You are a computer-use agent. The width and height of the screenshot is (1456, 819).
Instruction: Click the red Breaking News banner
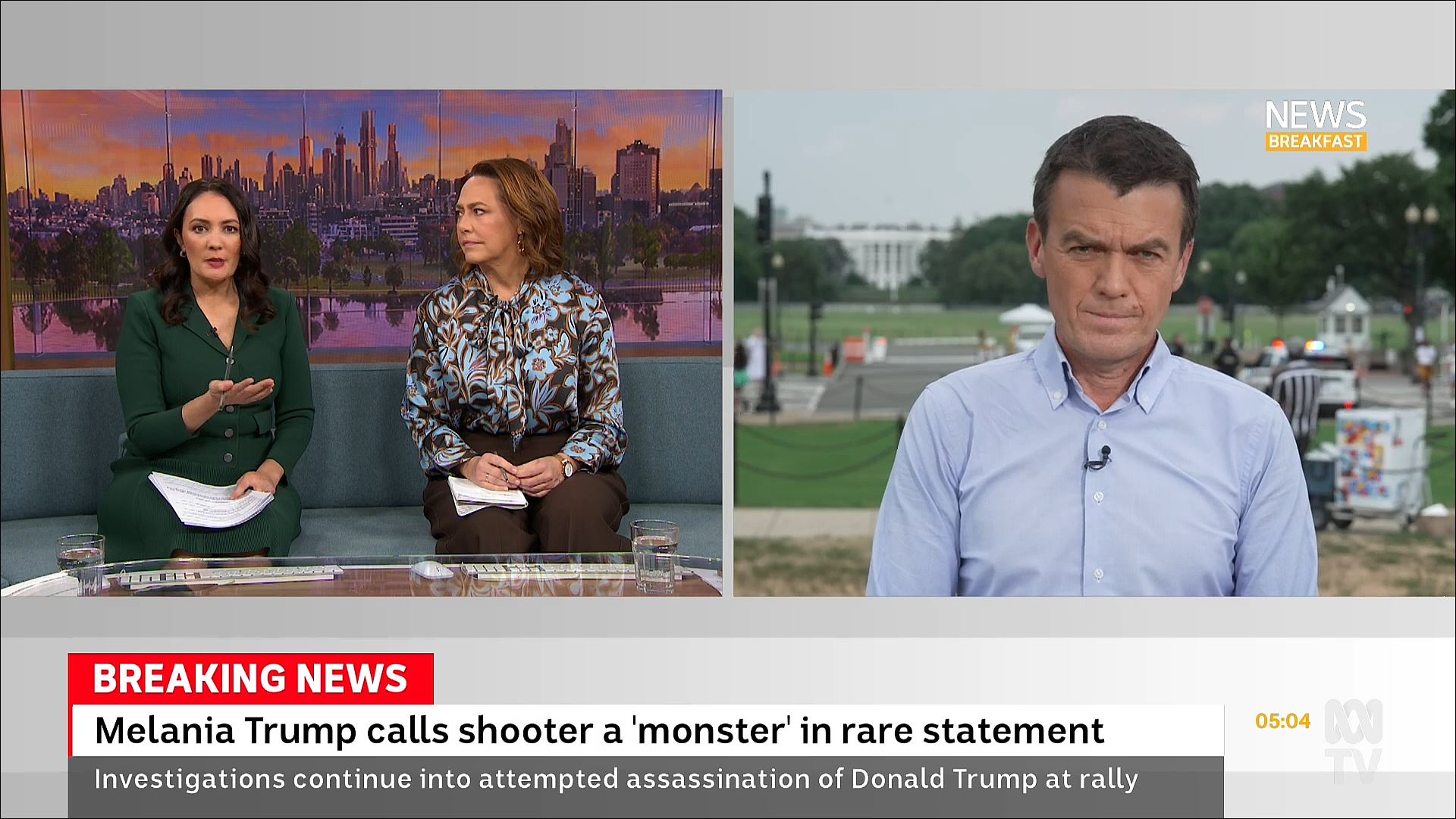(x=251, y=678)
